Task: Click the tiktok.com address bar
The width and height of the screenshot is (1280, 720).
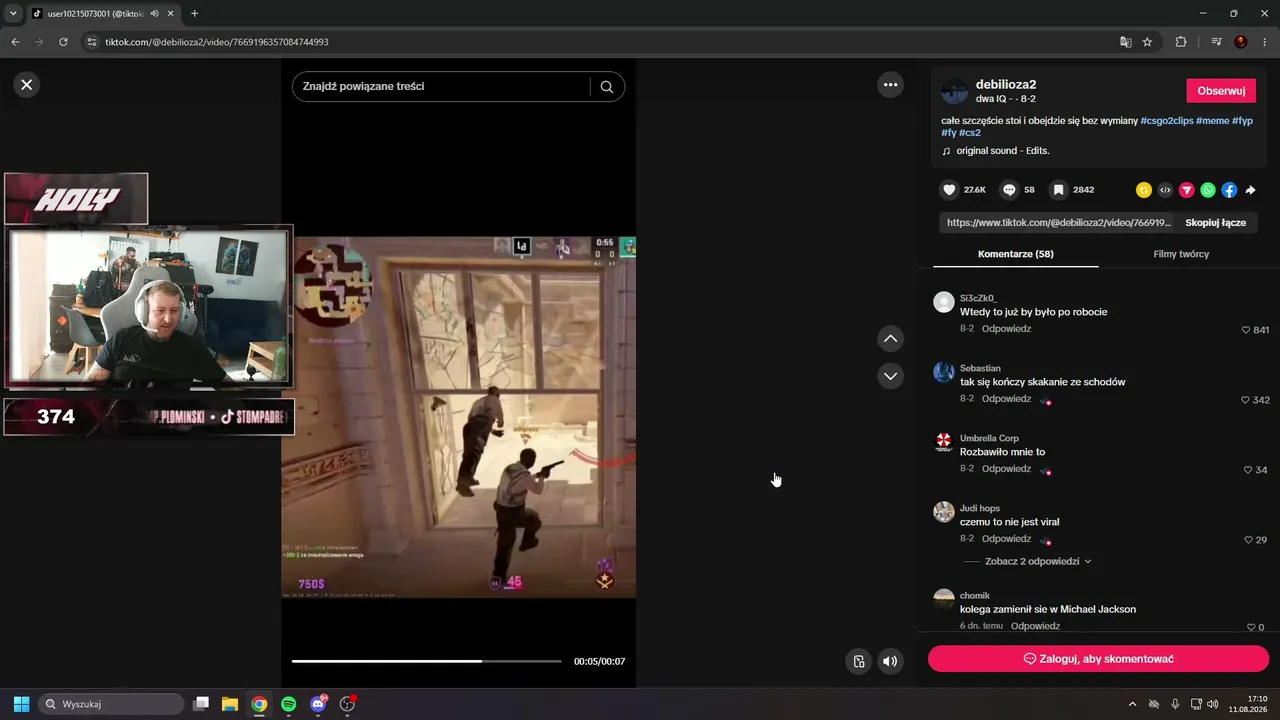Action: click(600, 42)
